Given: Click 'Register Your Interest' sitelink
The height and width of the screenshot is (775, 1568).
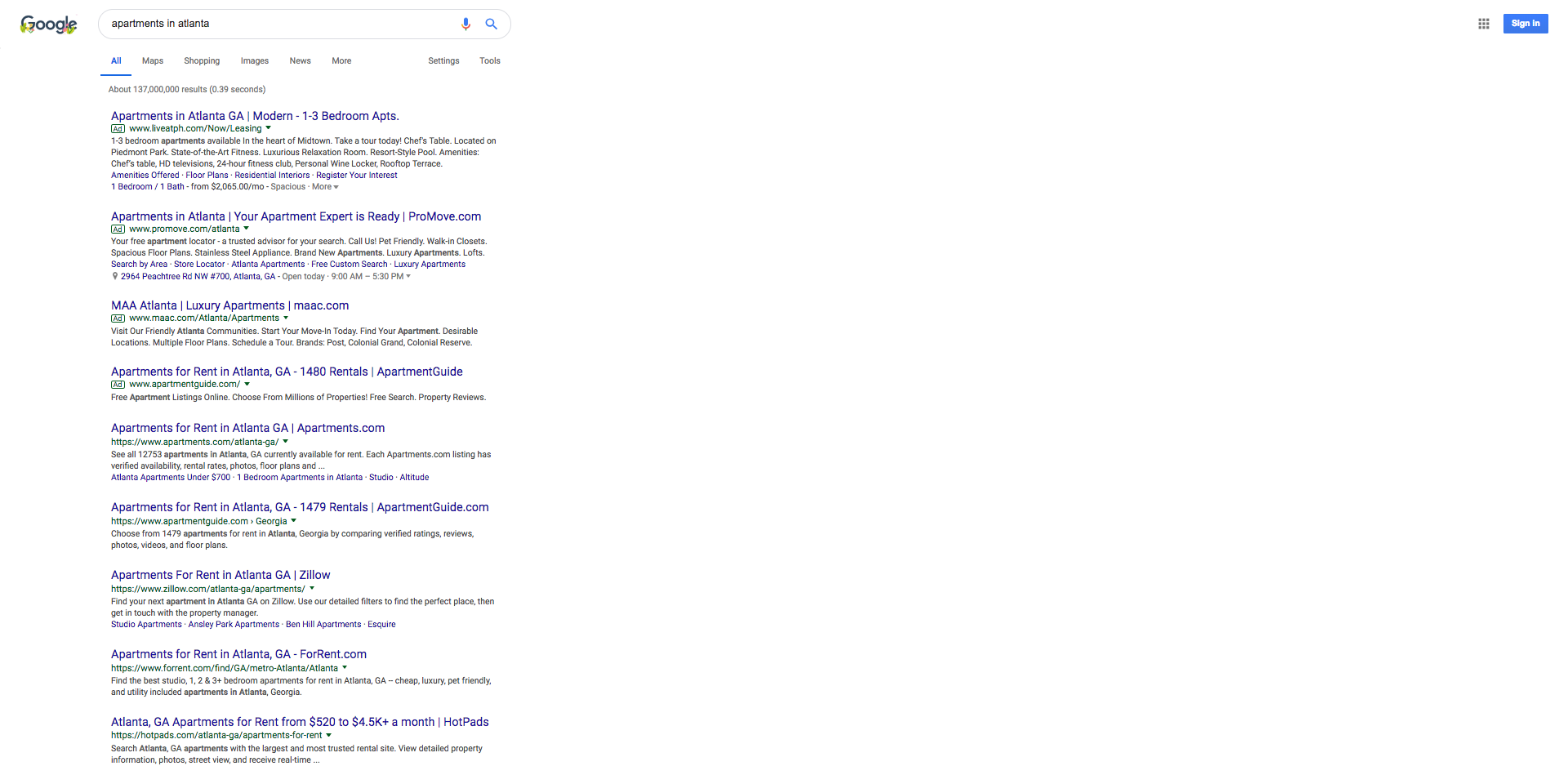Looking at the screenshot, I should [x=357, y=176].
